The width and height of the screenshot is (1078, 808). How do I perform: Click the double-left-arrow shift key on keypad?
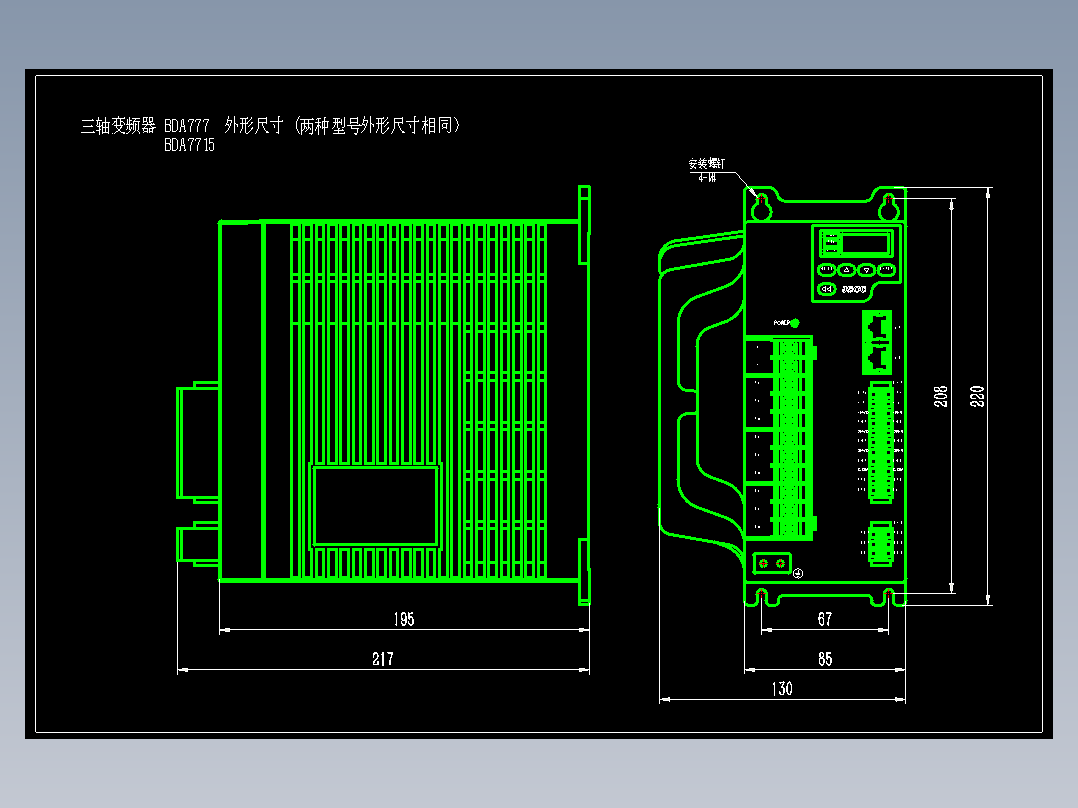(x=826, y=290)
